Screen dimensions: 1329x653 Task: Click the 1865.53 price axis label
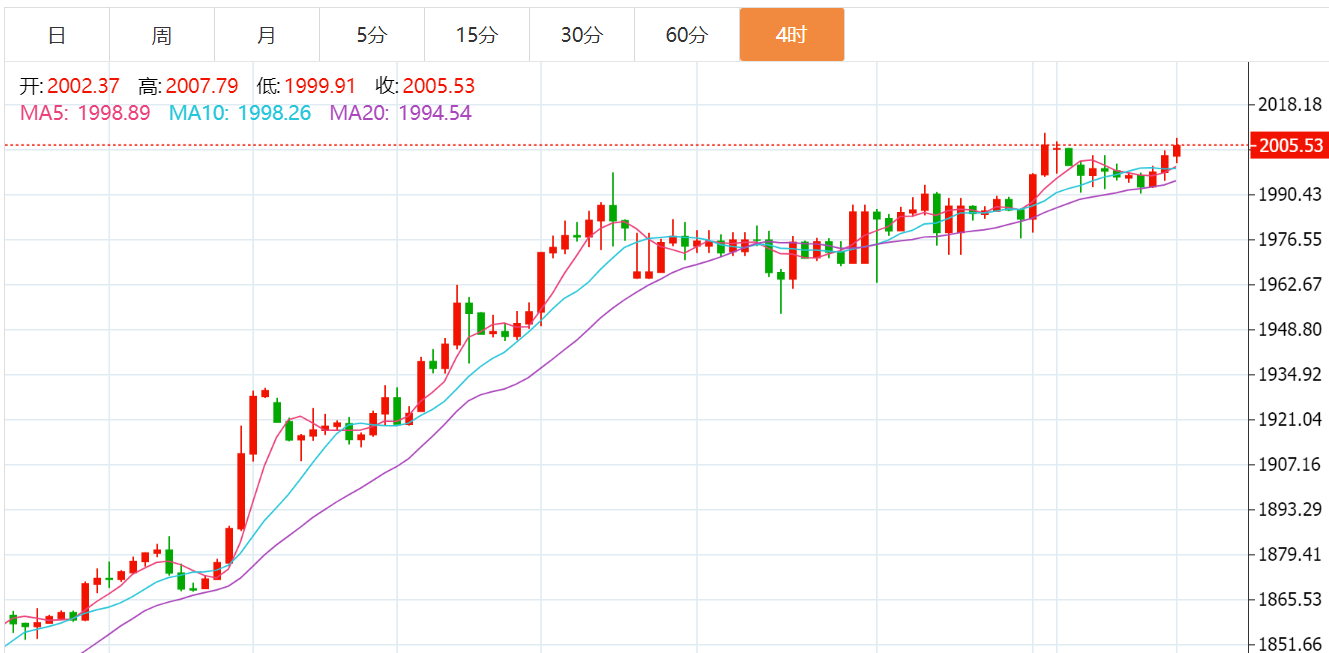[x=1291, y=600]
